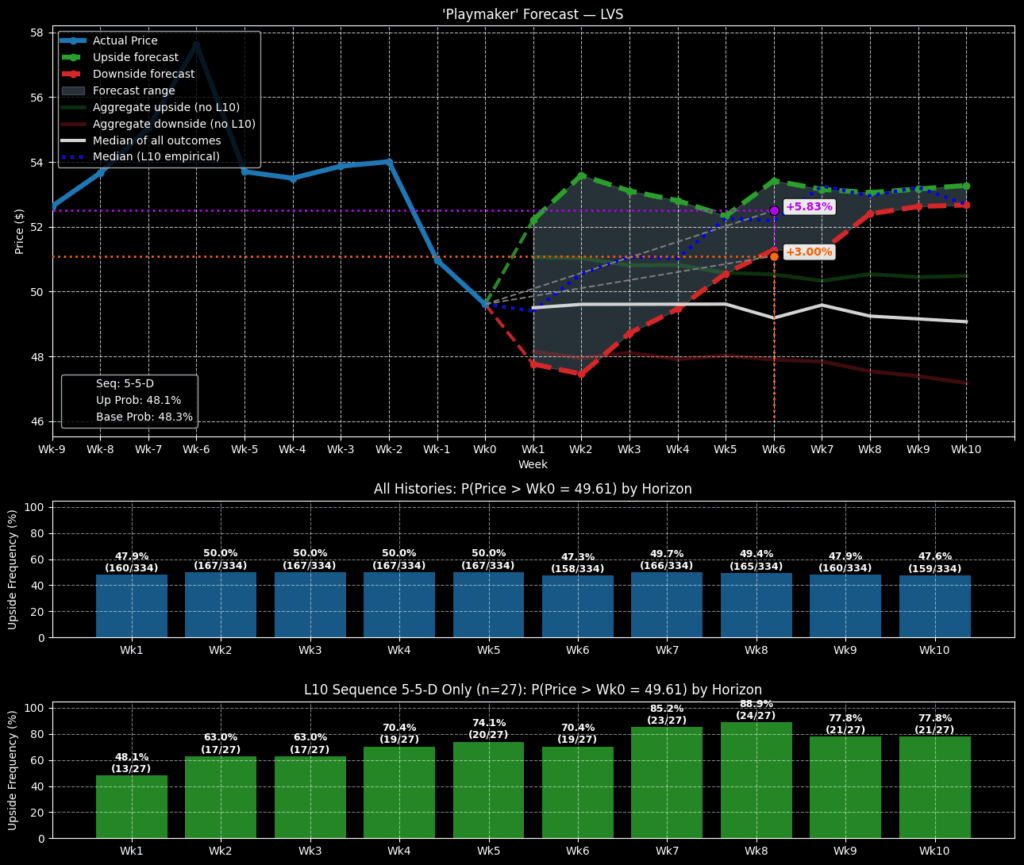This screenshot has width=1024, height=865.
Task: Click the +5.83% annotation label
Action: pos(808,206)
